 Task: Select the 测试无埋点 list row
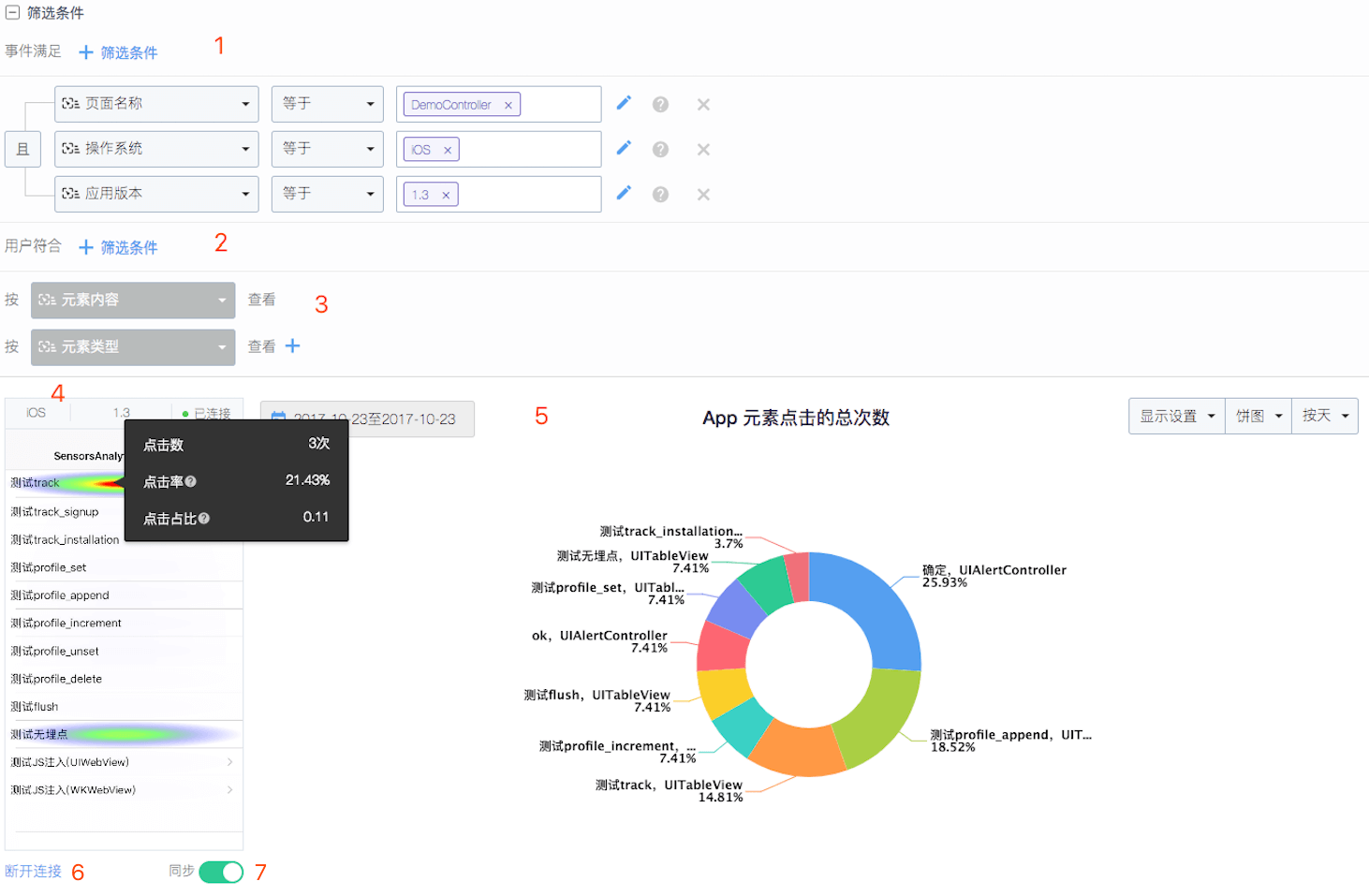point(124,734)
